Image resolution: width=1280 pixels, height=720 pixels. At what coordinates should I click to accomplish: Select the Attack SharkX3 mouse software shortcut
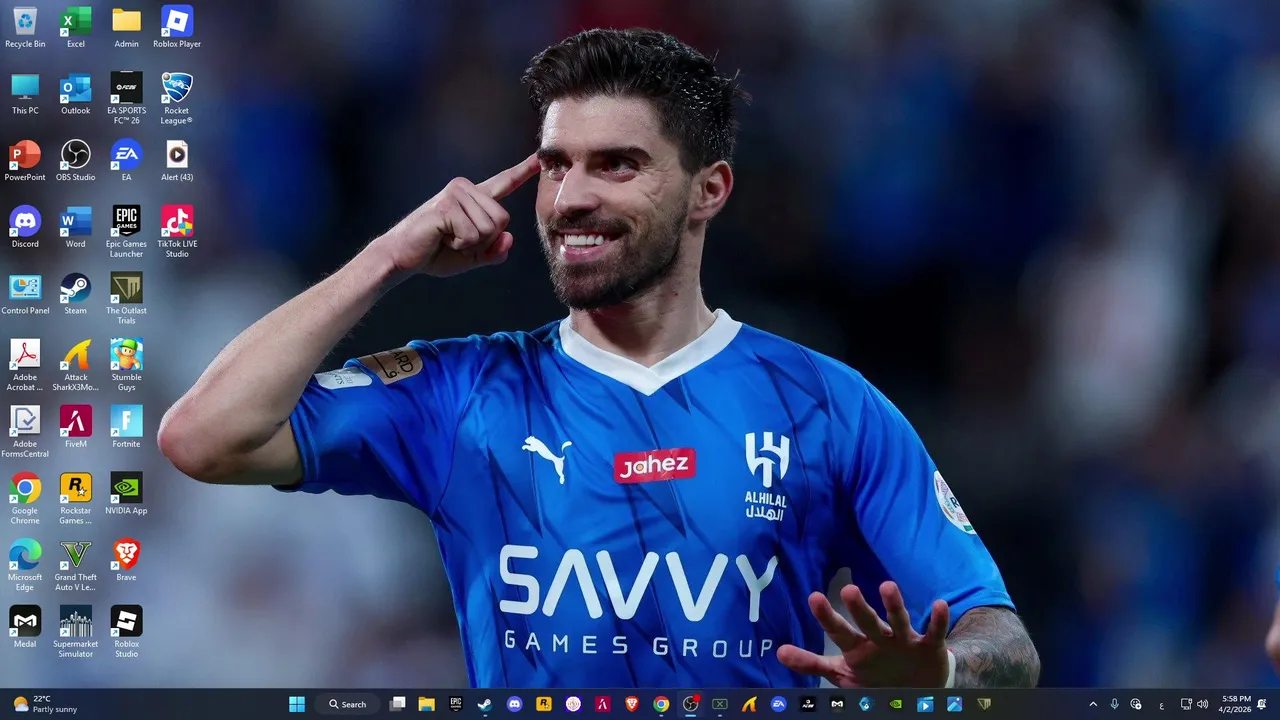pos(76,365)
